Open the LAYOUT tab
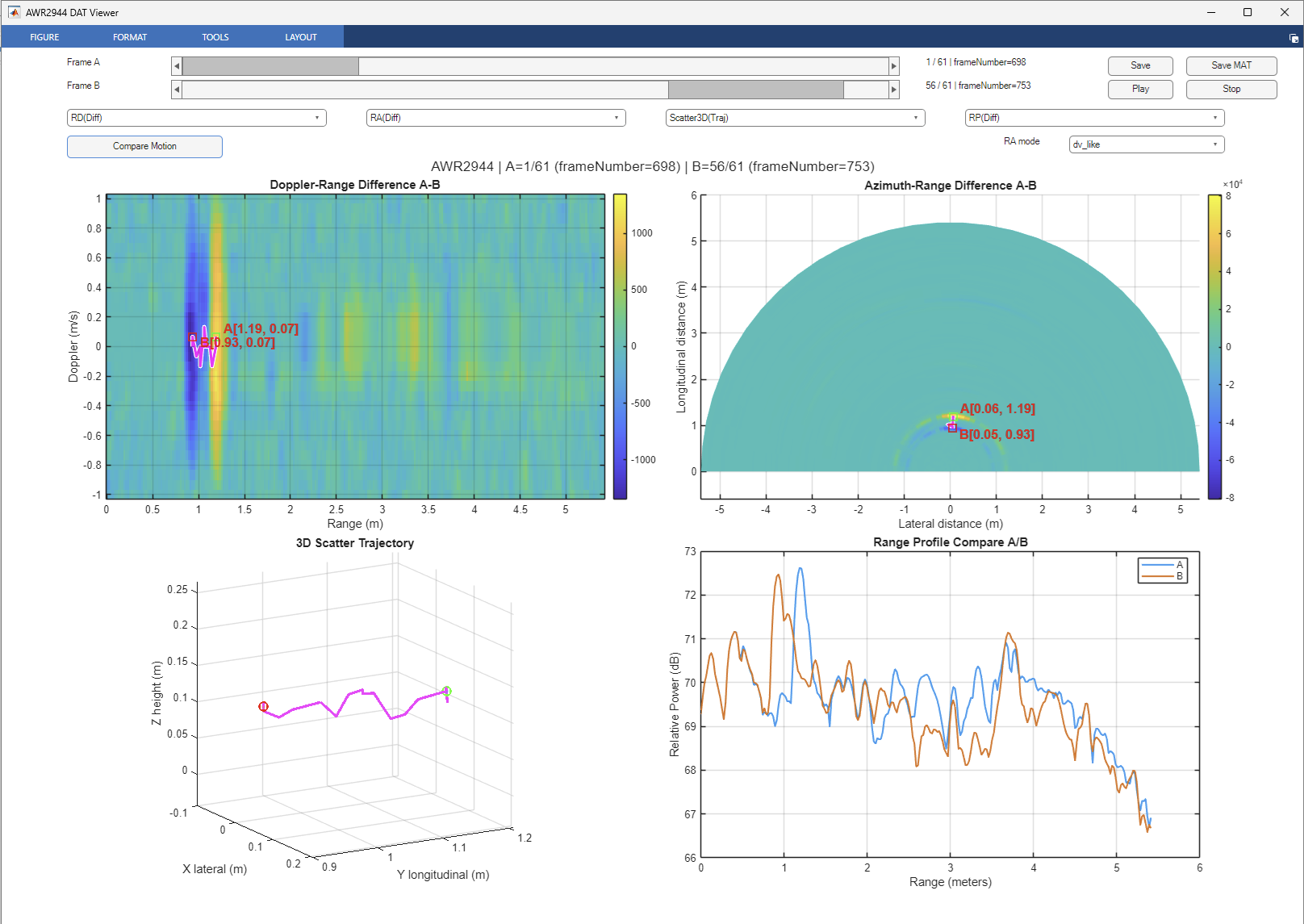 point(301,37)
